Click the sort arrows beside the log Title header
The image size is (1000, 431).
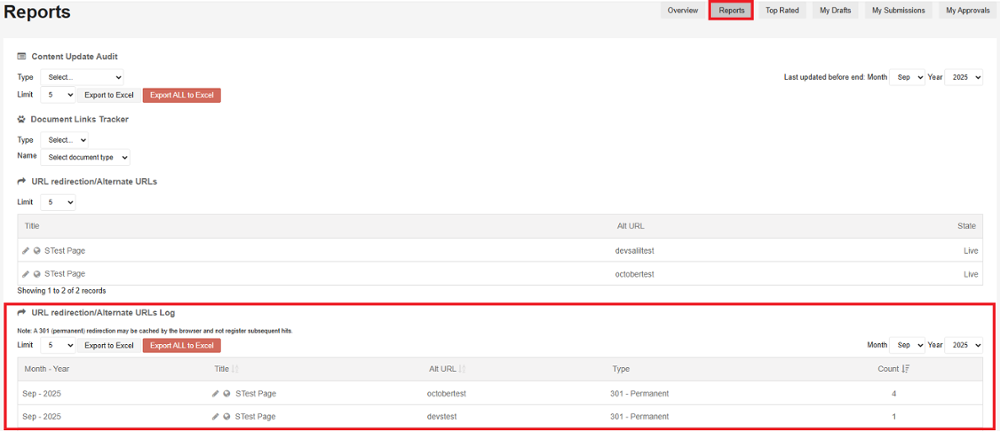point(235,369)
